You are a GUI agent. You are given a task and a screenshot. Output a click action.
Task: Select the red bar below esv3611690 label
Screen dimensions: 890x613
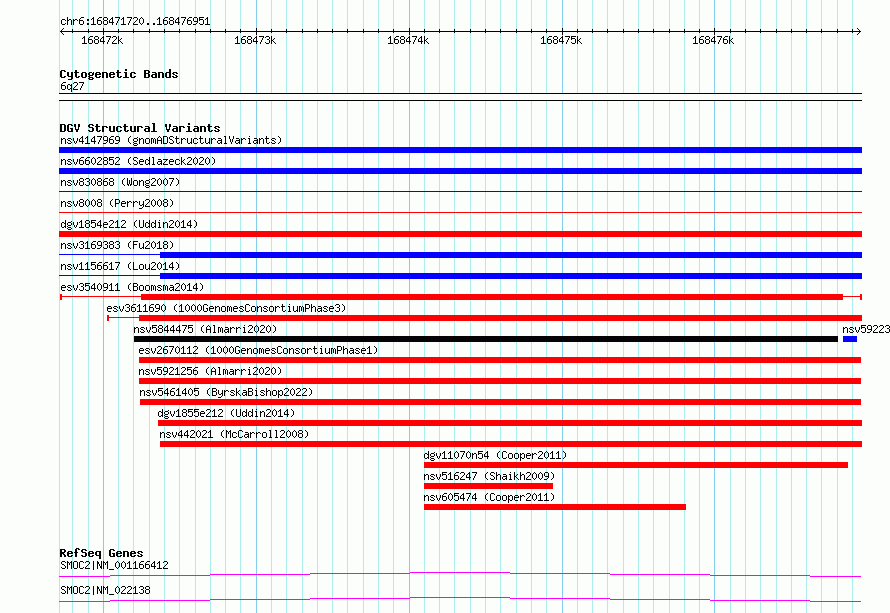click(500, 318)
